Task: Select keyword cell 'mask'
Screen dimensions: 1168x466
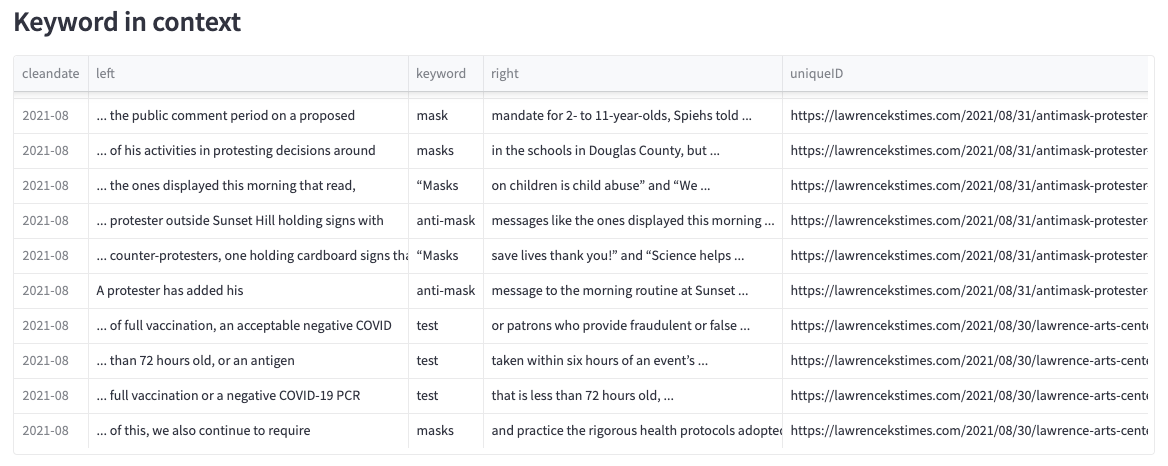Action: coord(445,115)
